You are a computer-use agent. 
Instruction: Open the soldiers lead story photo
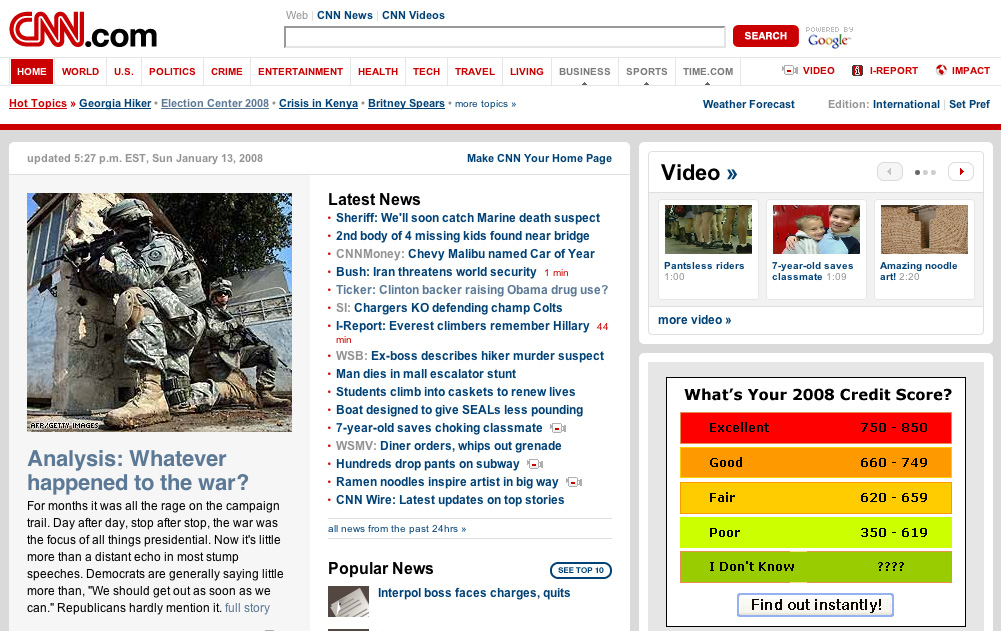[x=159, y=312]
